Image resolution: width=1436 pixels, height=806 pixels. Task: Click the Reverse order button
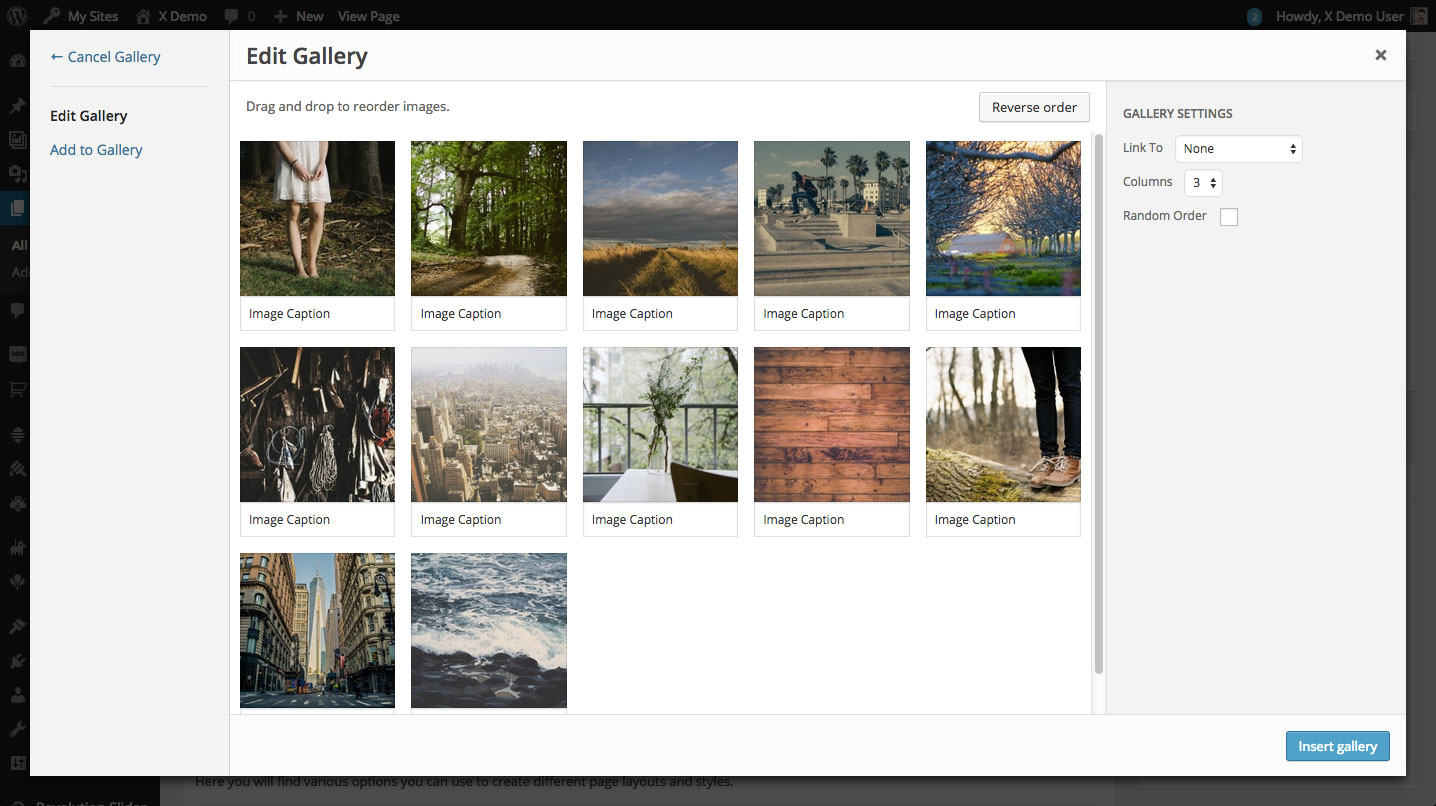click(1034, 107)
